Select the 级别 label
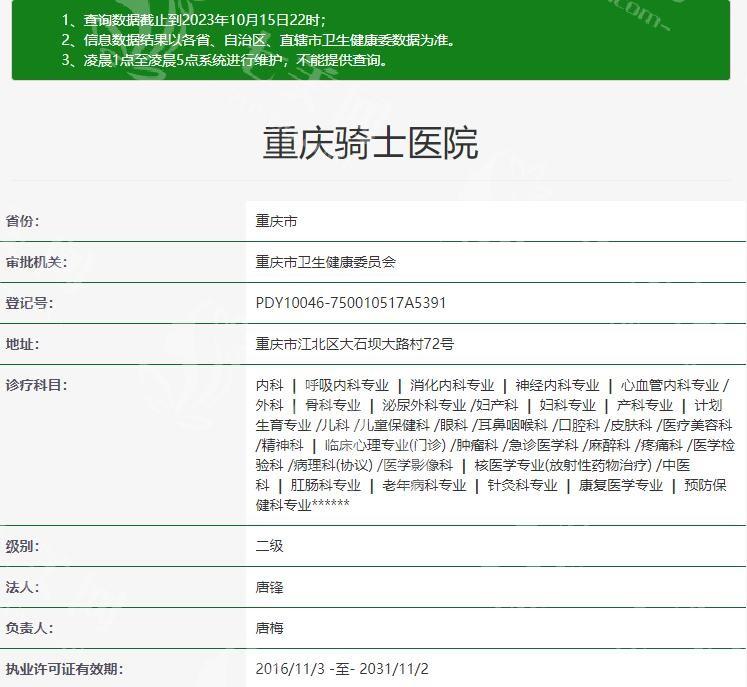 22,546
